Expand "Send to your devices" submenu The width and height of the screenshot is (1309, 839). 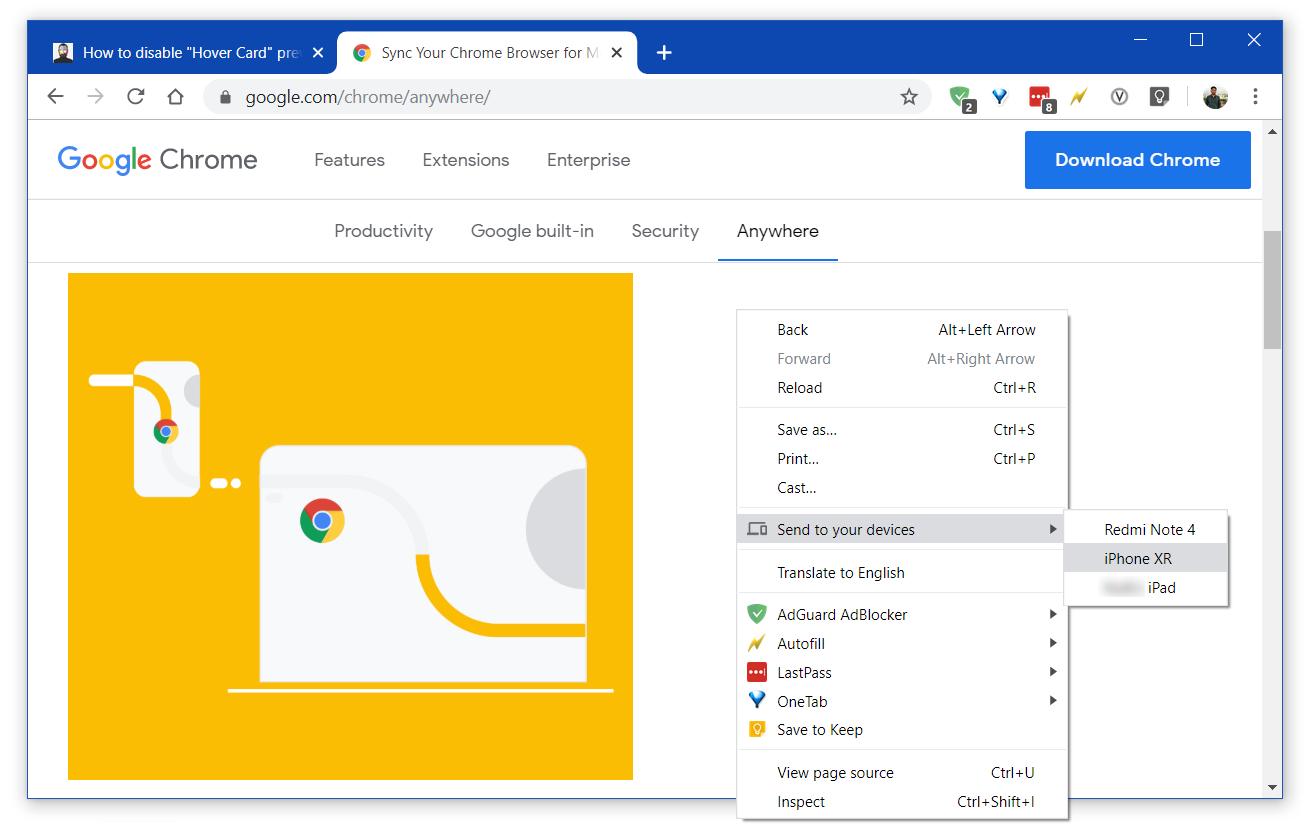pos(902,530)
